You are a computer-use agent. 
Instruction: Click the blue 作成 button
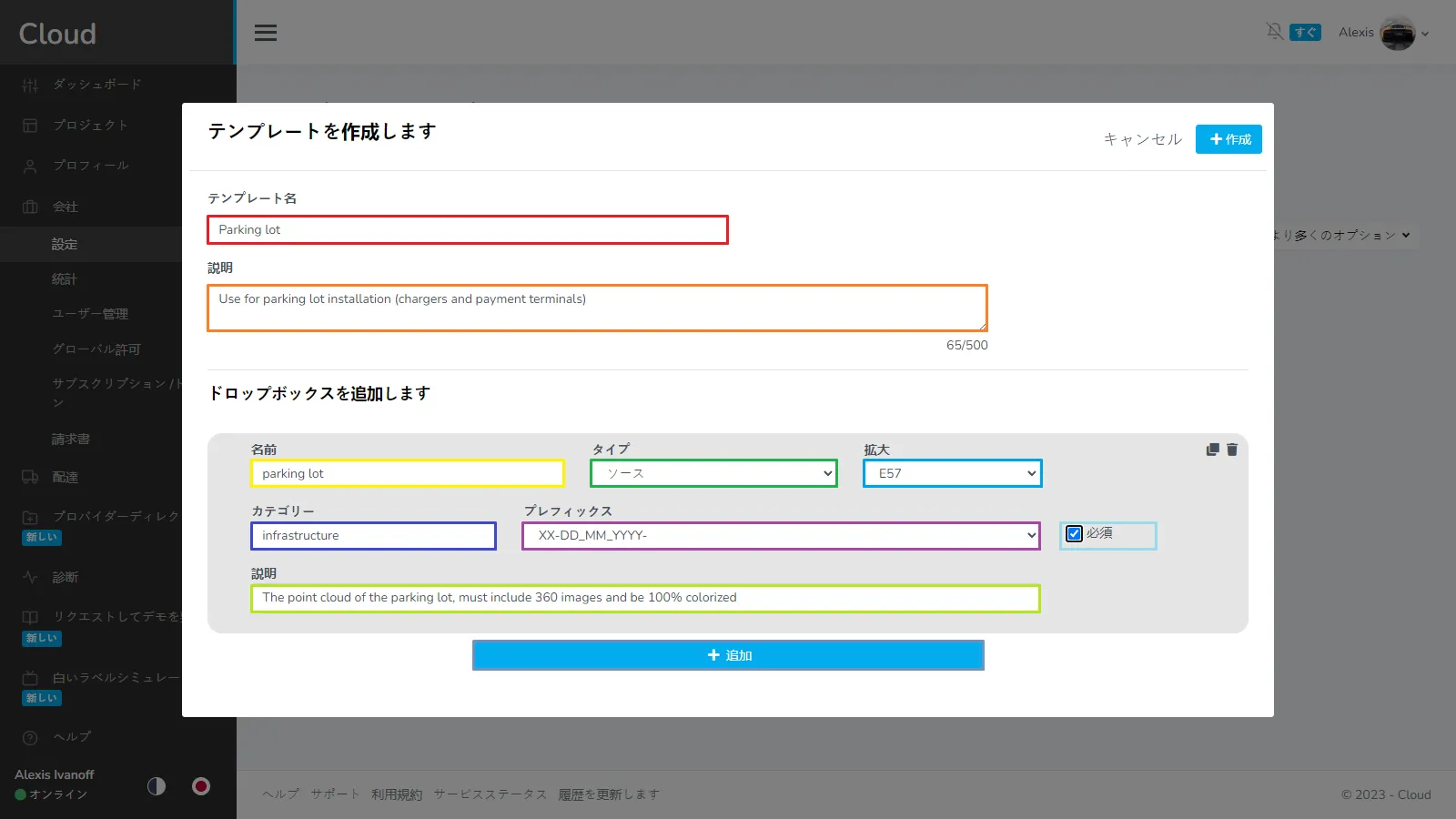1228,139
